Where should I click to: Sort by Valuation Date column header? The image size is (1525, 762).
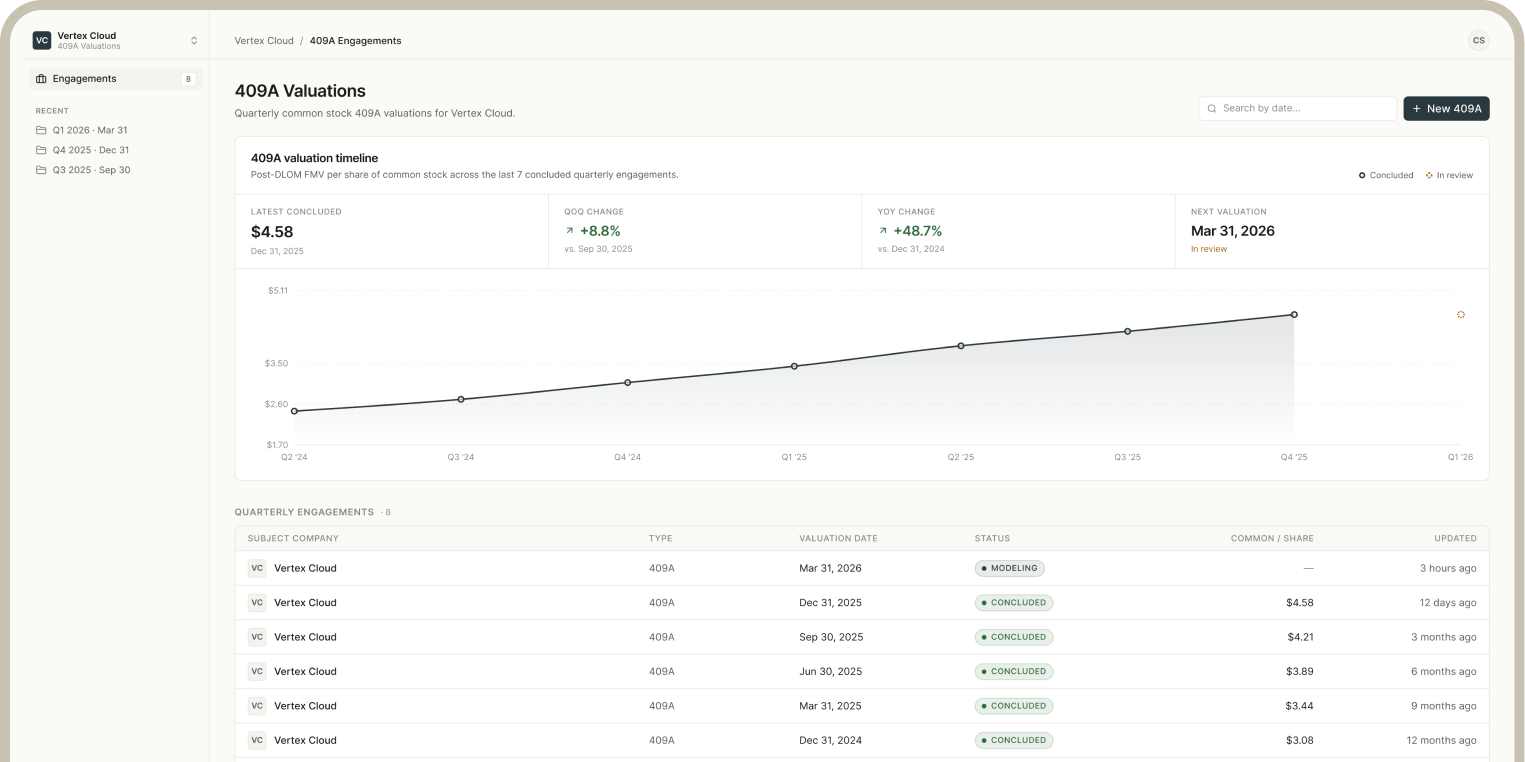(838, 539)
